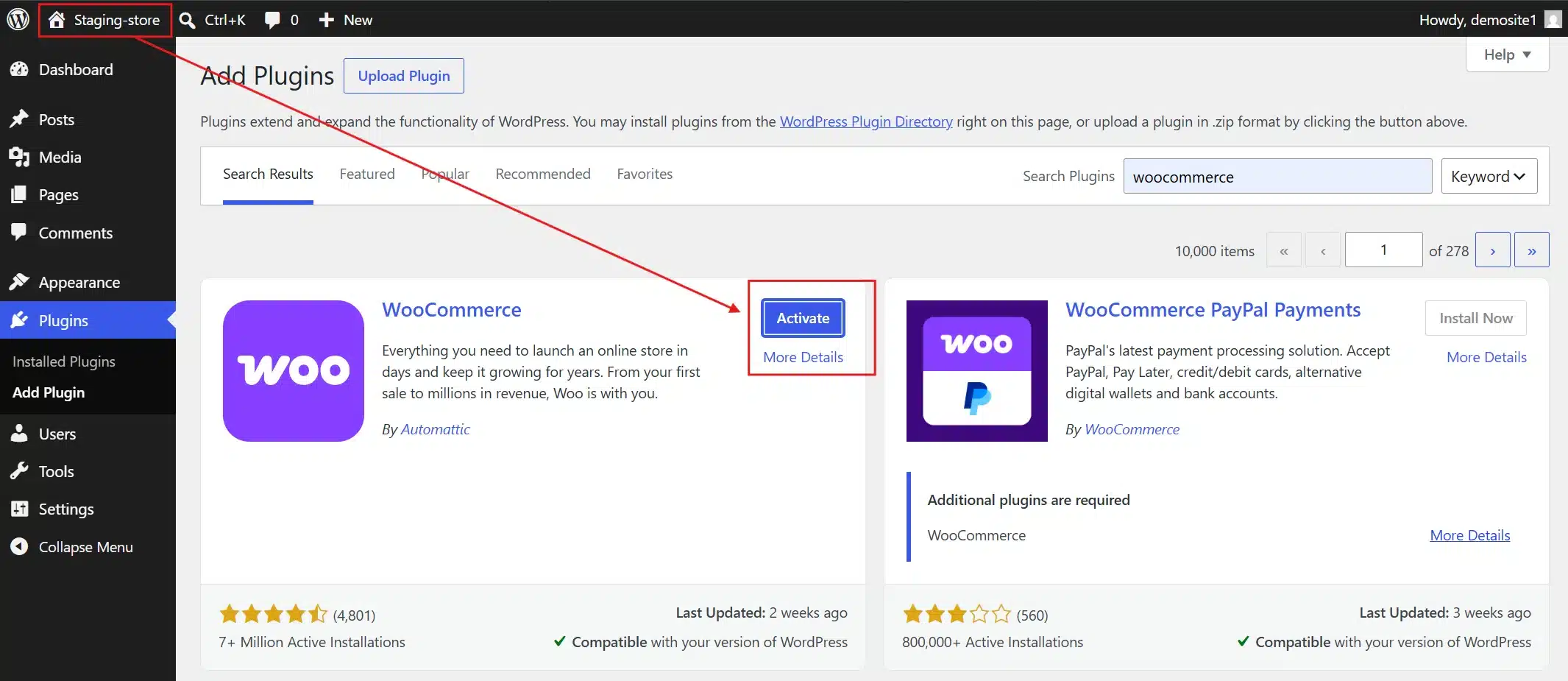This screenshot has height=681, width=1568.
Task: Click the user avatar beside Howdy
Action: 1553,19
